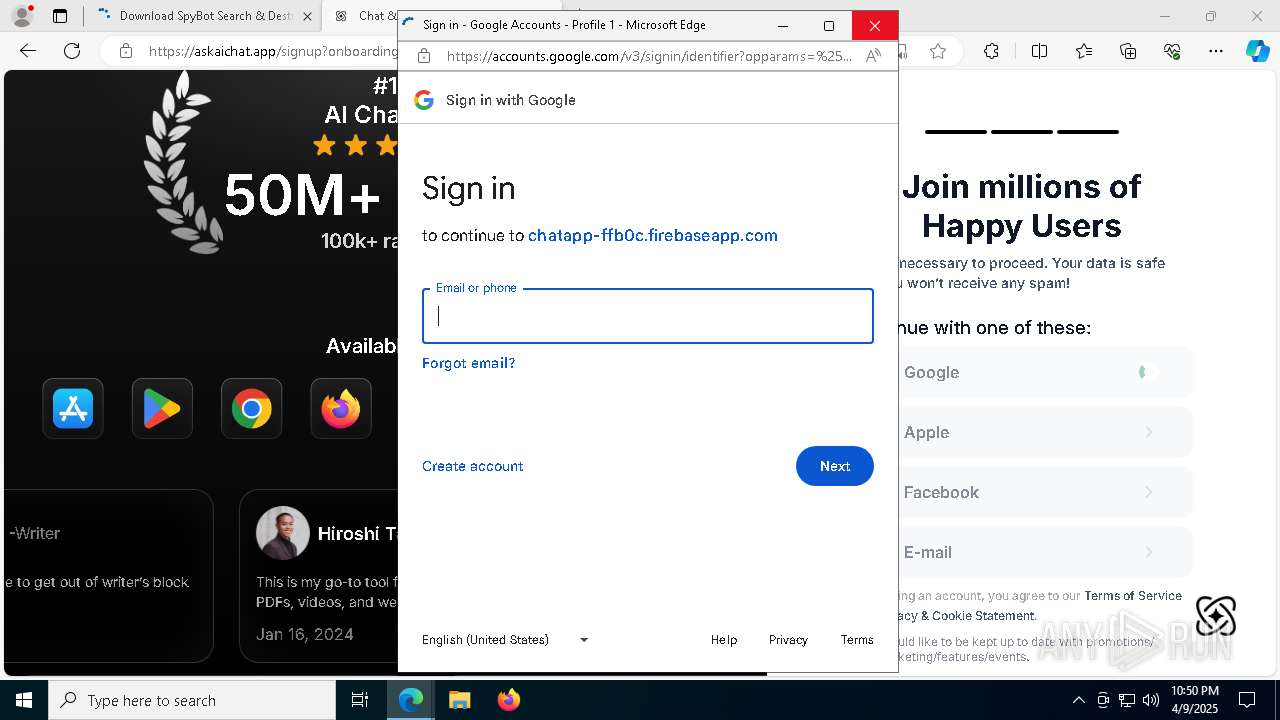View lock icon in Google sign-in popup
This screenshot has width=1280, height=720.
(424, 56)
